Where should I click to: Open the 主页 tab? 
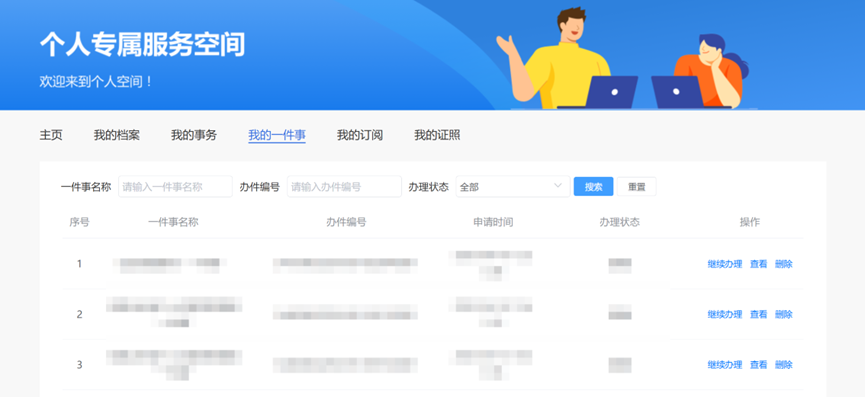point(51,135)
